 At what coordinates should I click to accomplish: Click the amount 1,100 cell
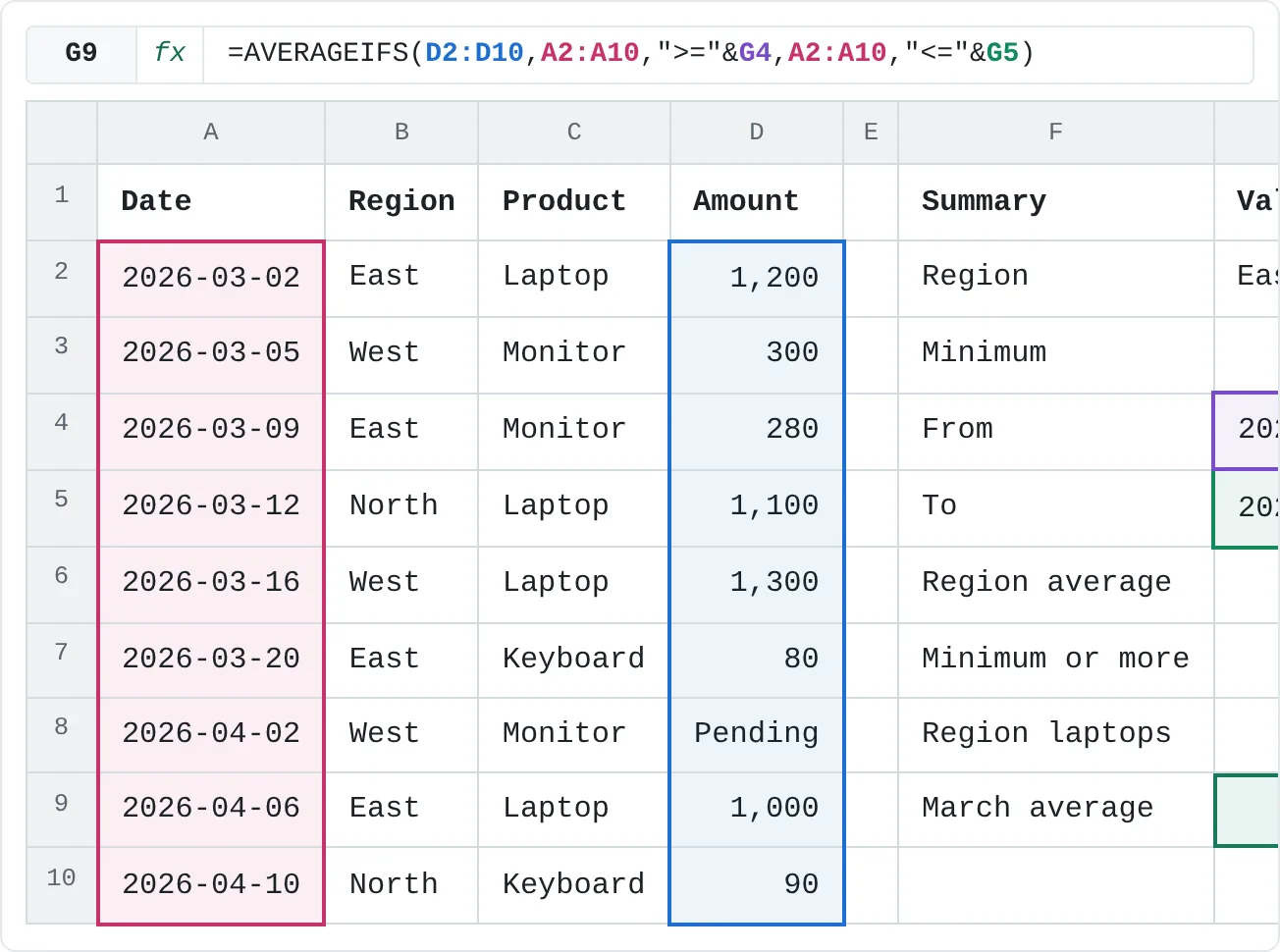pyautogui.click(x=757, y=508)
